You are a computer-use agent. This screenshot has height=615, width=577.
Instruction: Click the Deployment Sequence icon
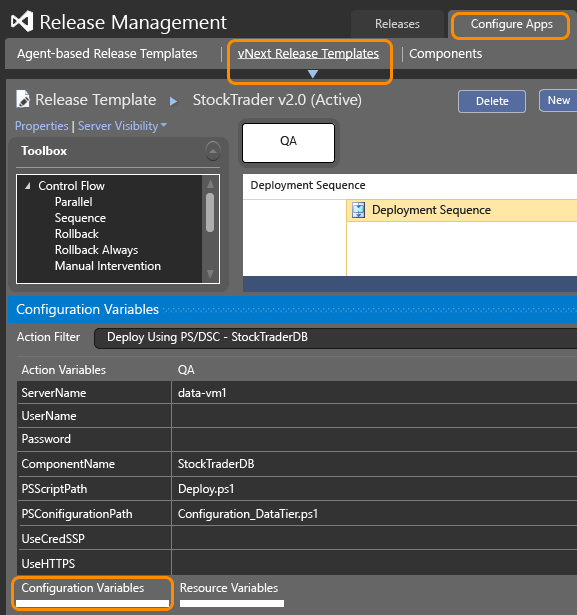point(358,210)
